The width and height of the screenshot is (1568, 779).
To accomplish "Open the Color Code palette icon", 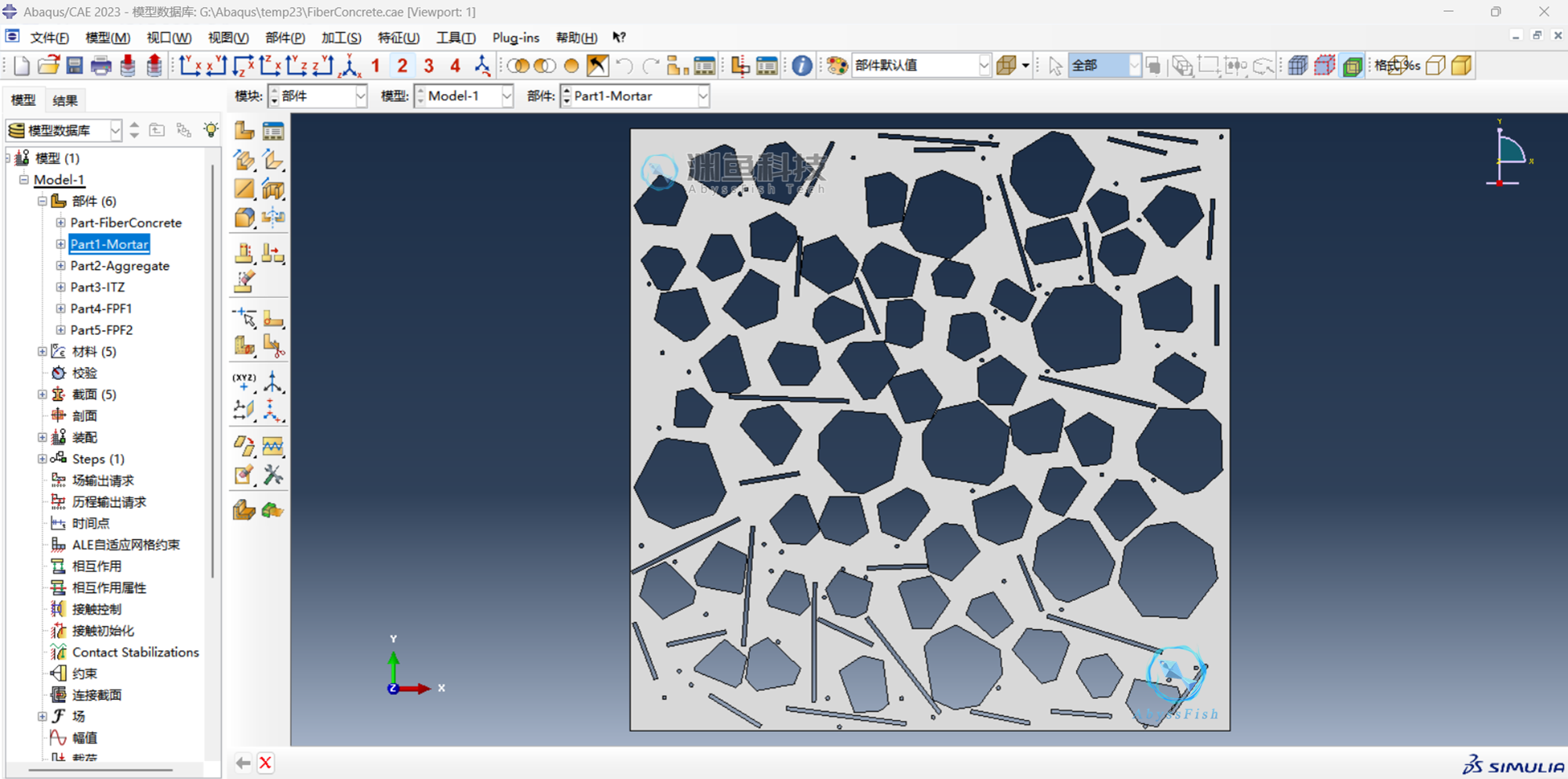I will pyautogui.click(x=837, y=66).
